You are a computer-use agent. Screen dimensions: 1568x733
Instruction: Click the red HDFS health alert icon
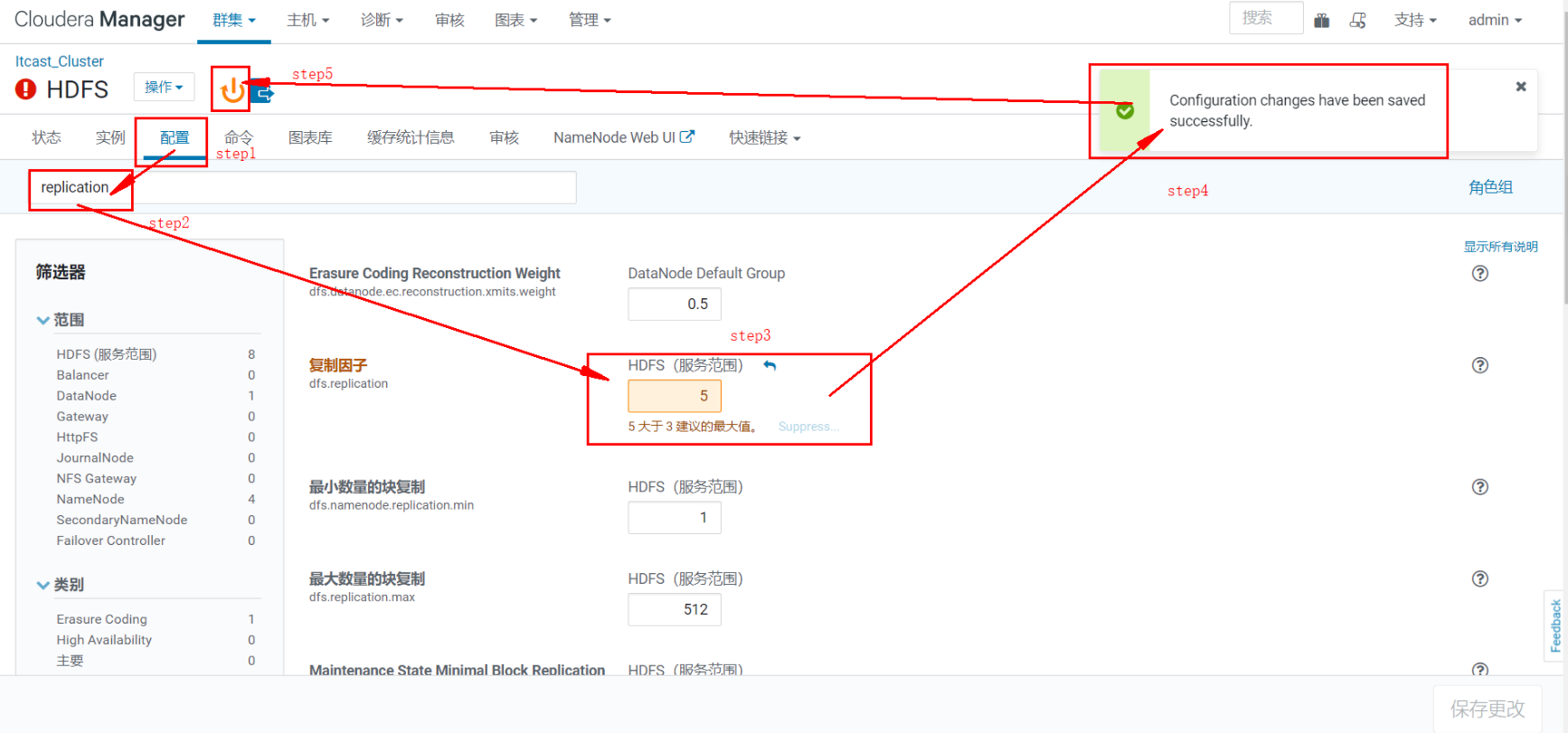26,89
